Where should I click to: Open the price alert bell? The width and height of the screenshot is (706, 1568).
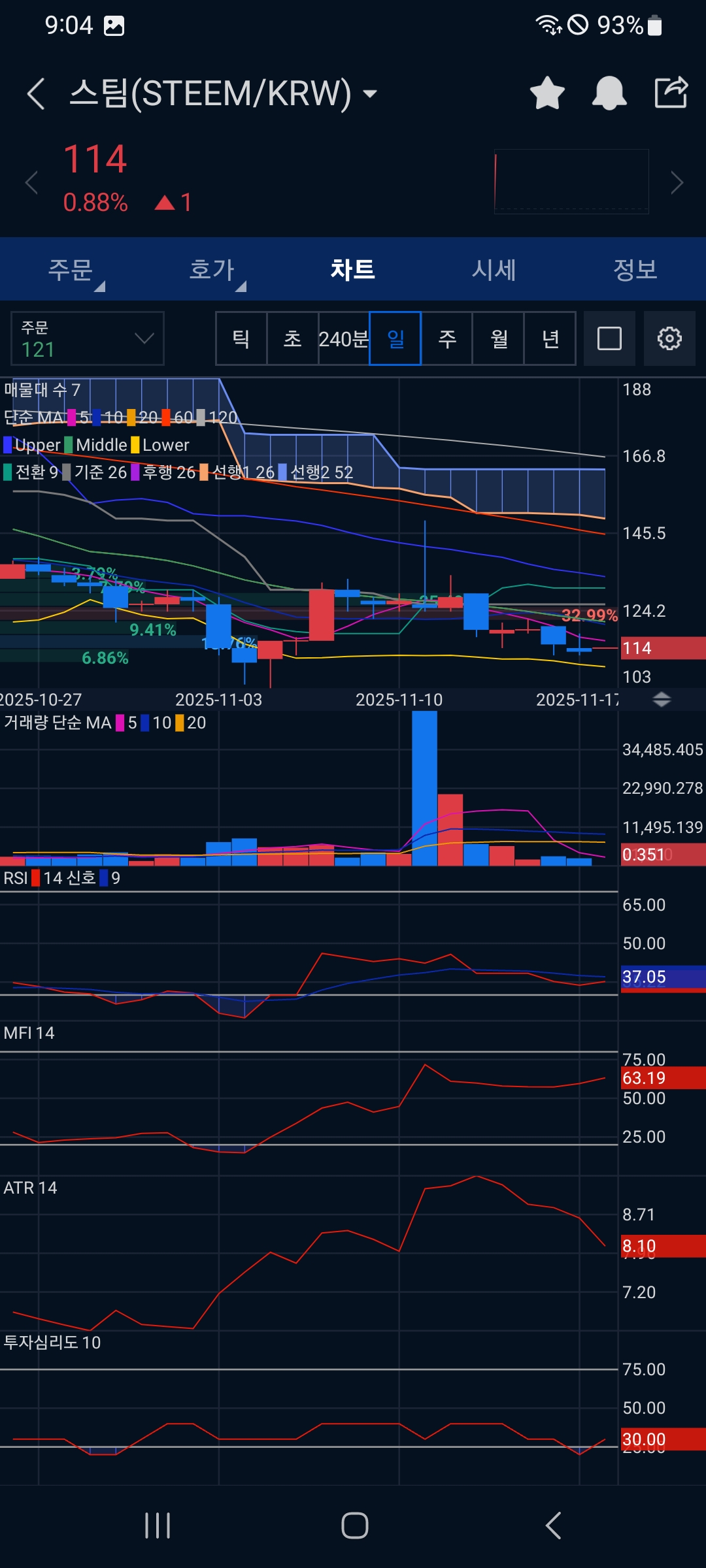(x=609, y=93)
